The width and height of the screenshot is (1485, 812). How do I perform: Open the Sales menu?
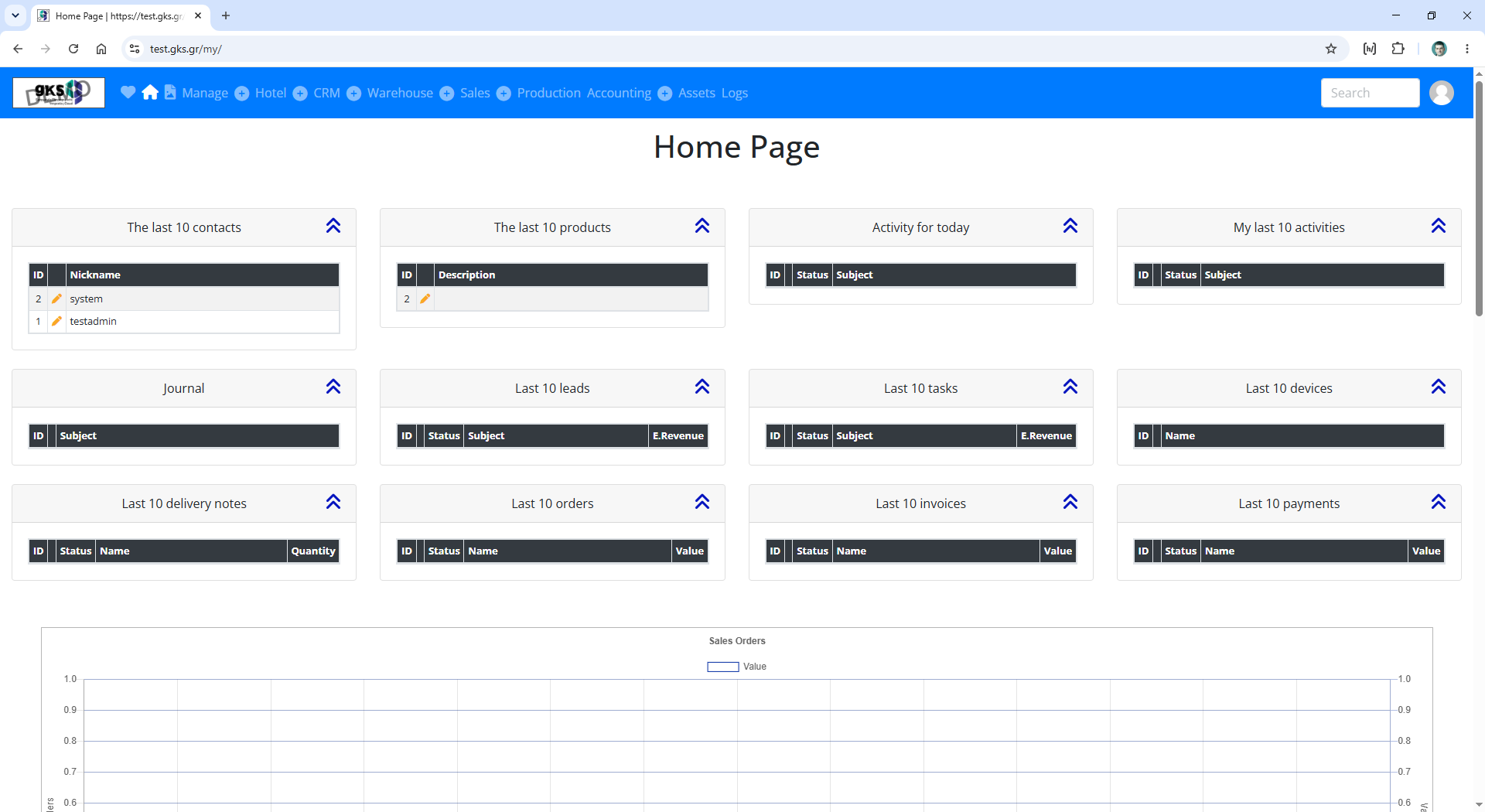475,93
